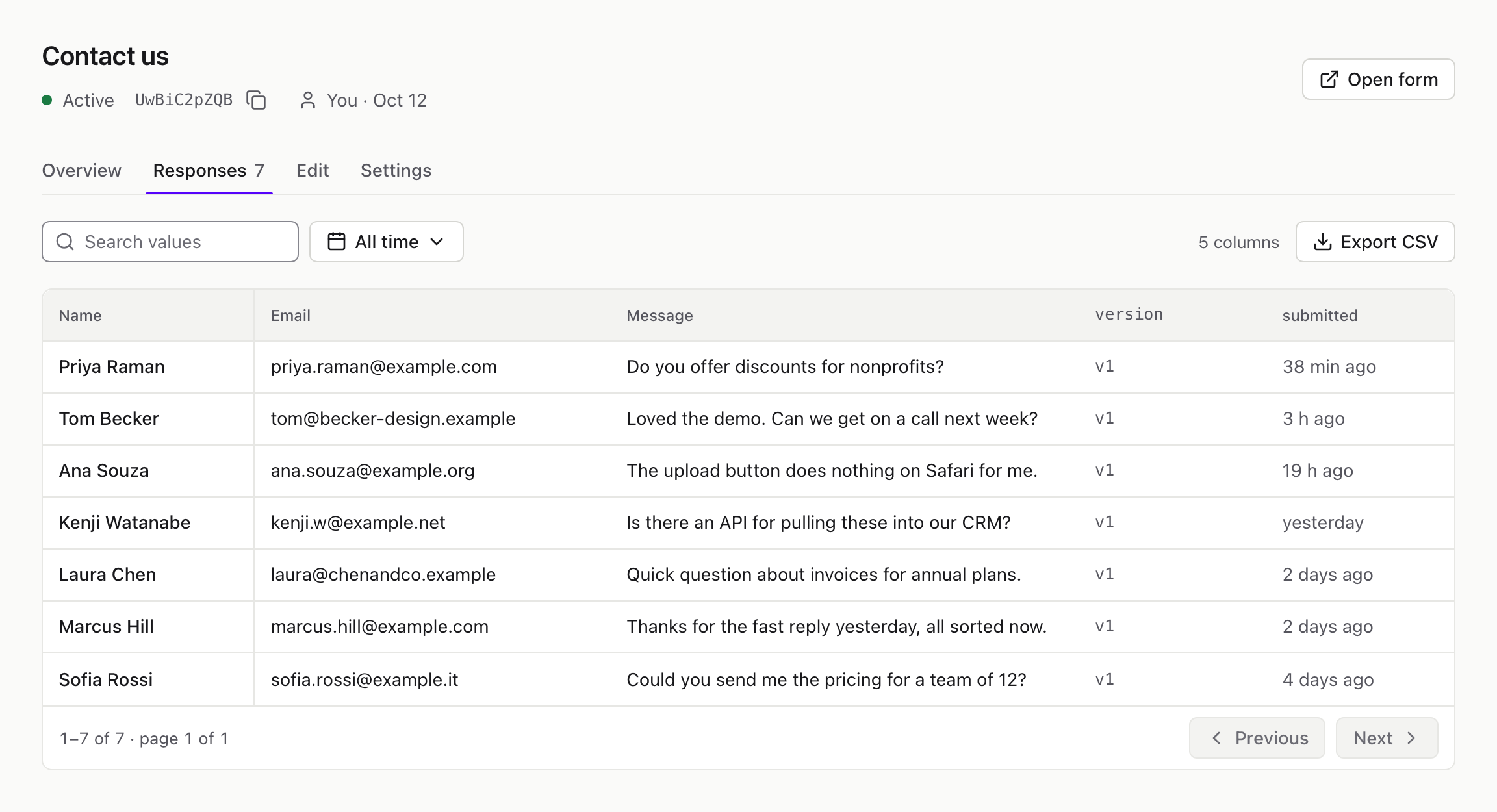Click message about invoices for annual plans
1497x812 pixels.
pyautogui.click(x=823, y=575)
